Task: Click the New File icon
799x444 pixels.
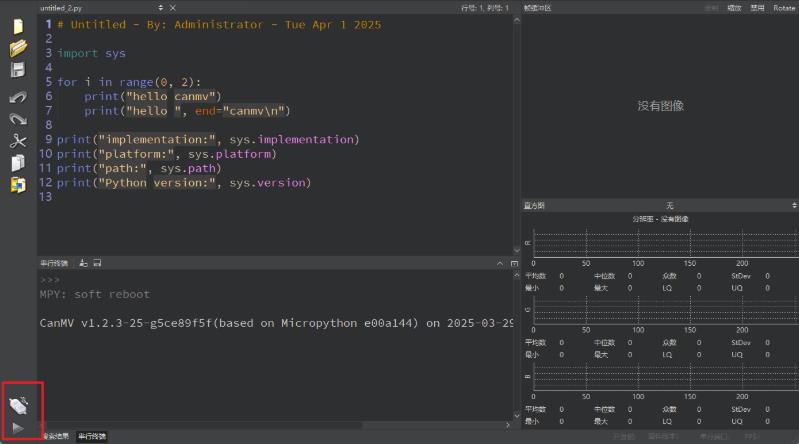Action: (18, 27)
